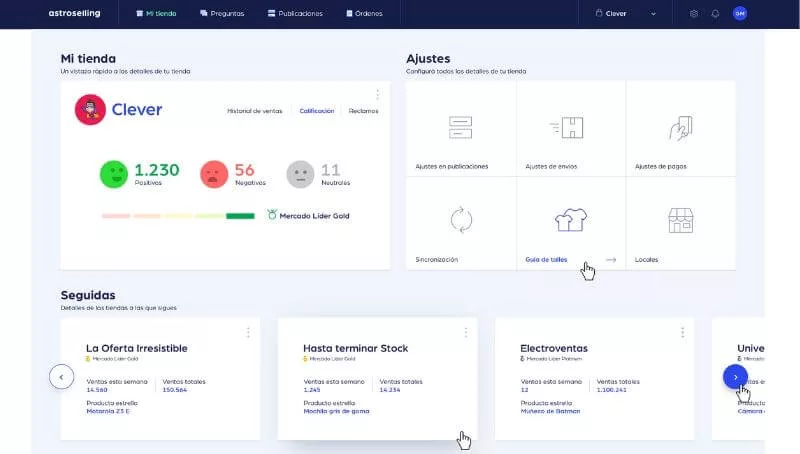The width and height of the screenshot is (800, 454).
Task: Click the Sincronización arrows icon
Action: pyautogui.click(x=460, y=220)
